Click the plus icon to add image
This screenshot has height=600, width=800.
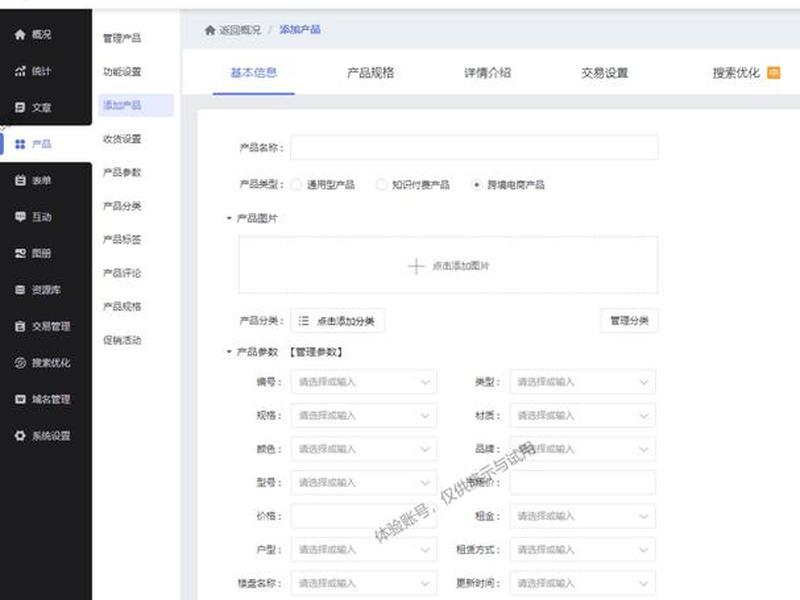(416, 266)
